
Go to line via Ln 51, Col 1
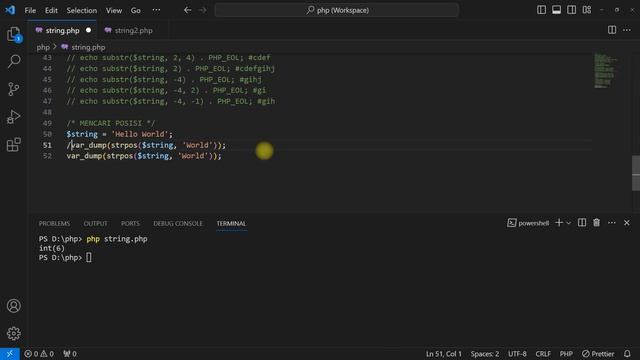(444, 354)
